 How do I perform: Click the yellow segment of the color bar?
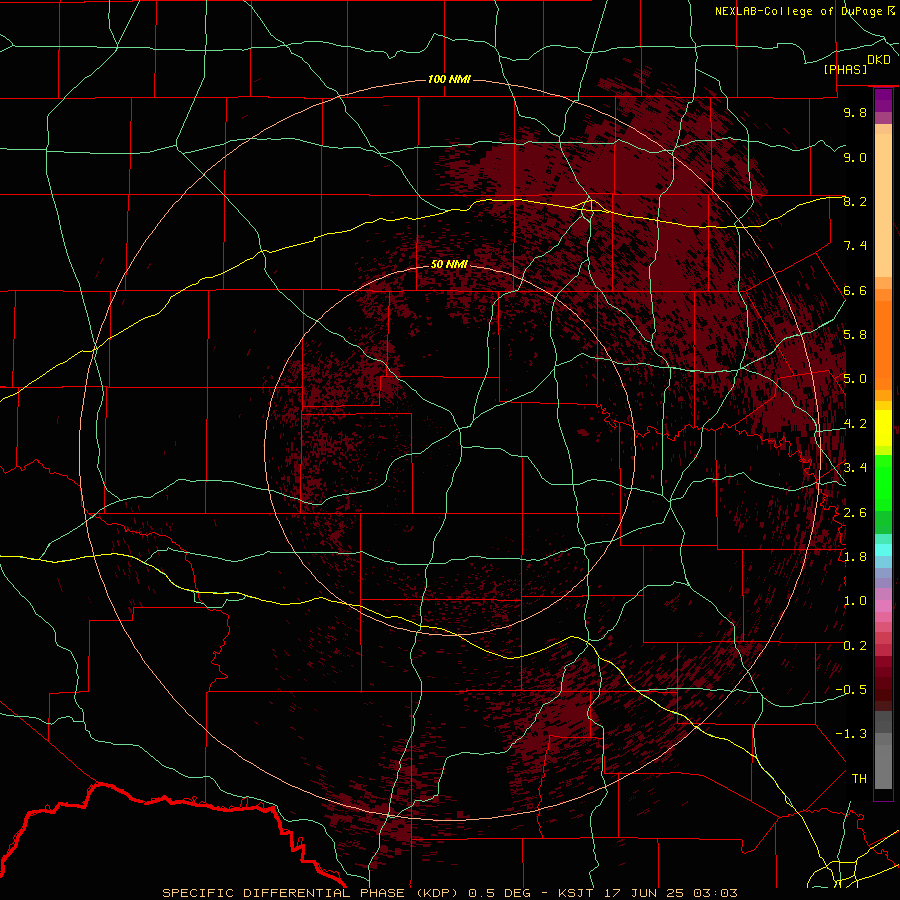883,428
